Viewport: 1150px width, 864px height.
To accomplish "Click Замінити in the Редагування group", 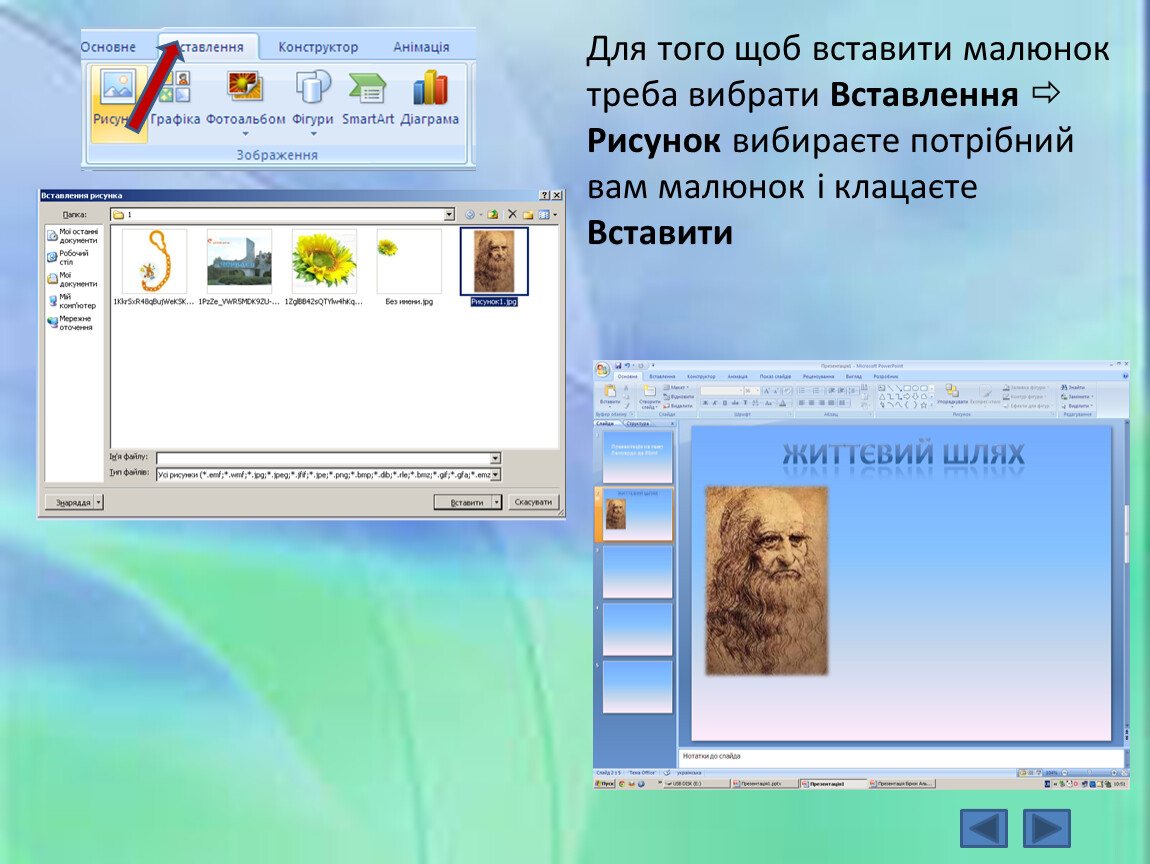I will coord(1077,397).
